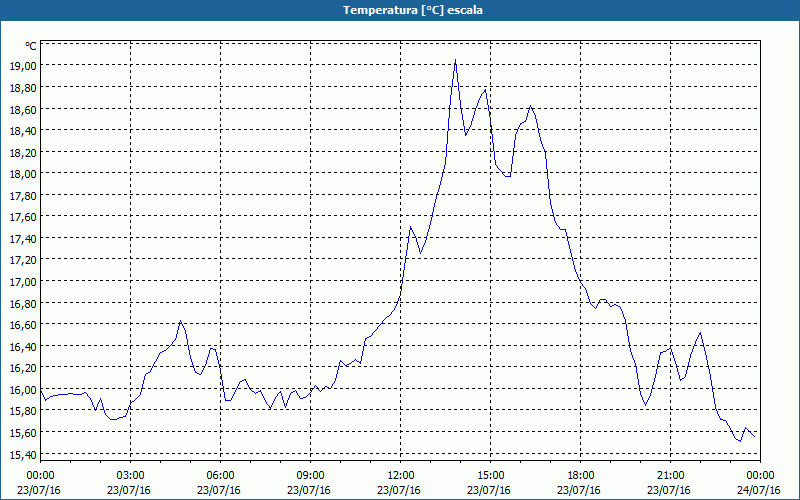Select the 18,40 y-axis label
Screen dimensions: 800x500
(x=23, y=131)
